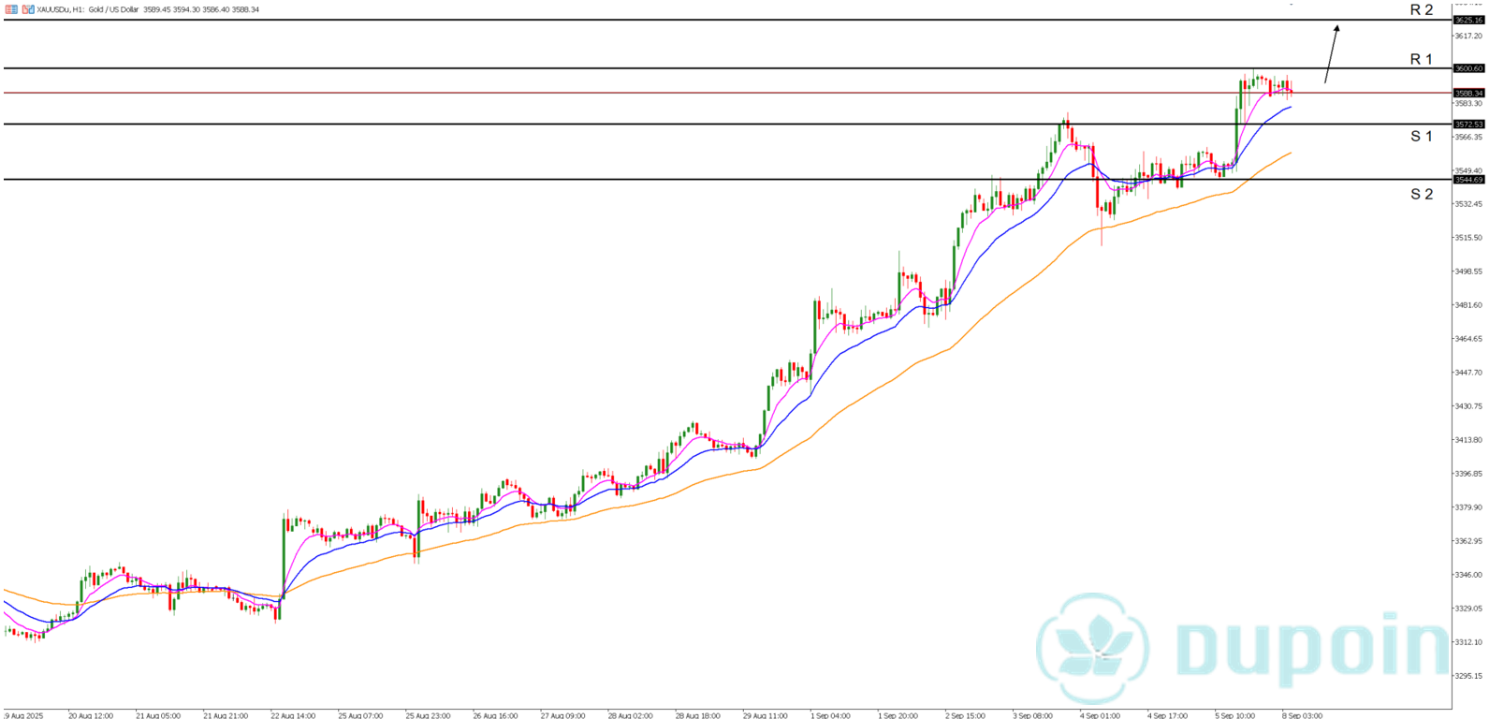Click the 3 Sep 08:00 time label
This screenshot has height=719, width=1489.
(1034, 716)
